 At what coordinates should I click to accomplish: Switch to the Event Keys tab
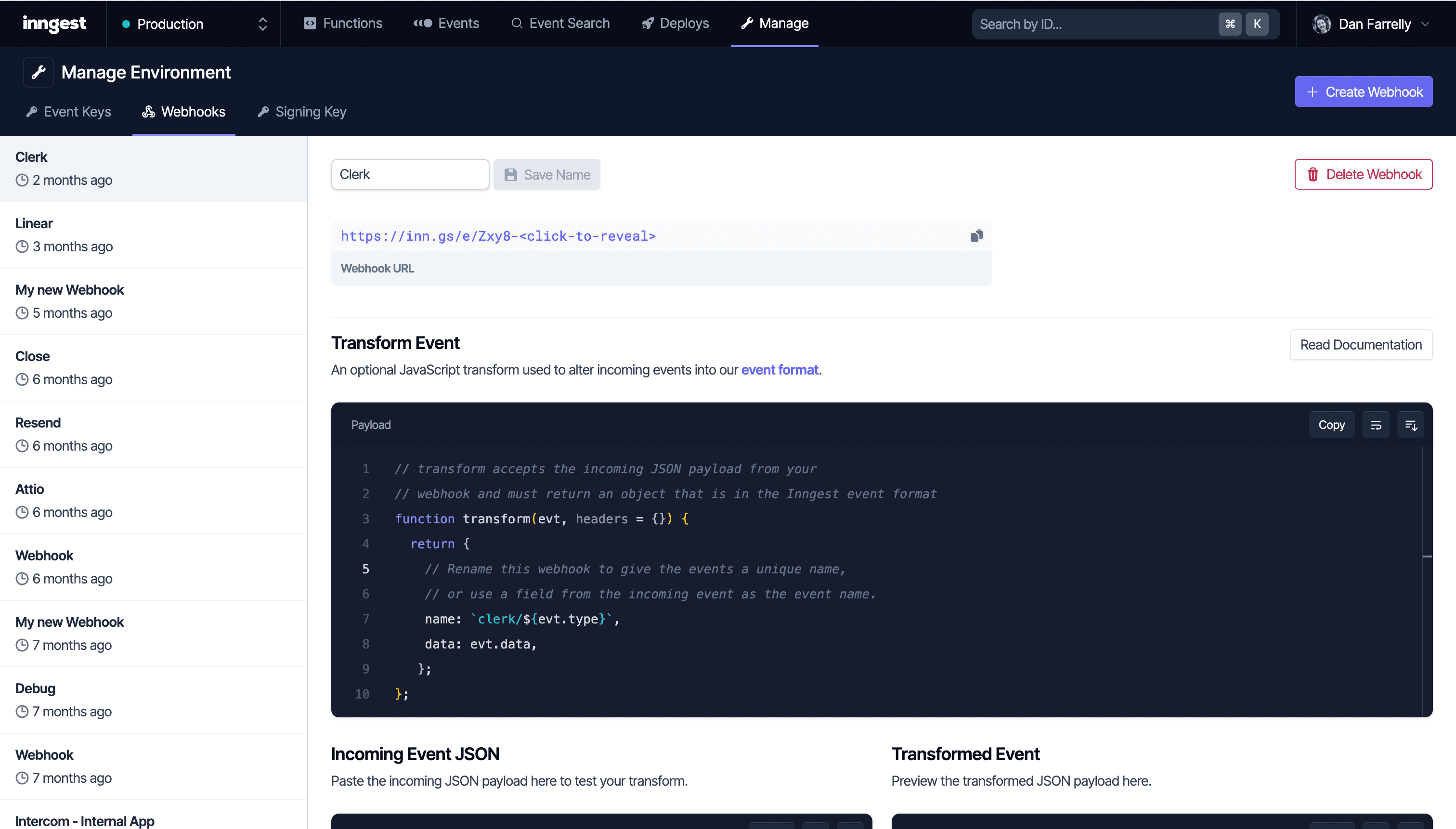(68, 112)
